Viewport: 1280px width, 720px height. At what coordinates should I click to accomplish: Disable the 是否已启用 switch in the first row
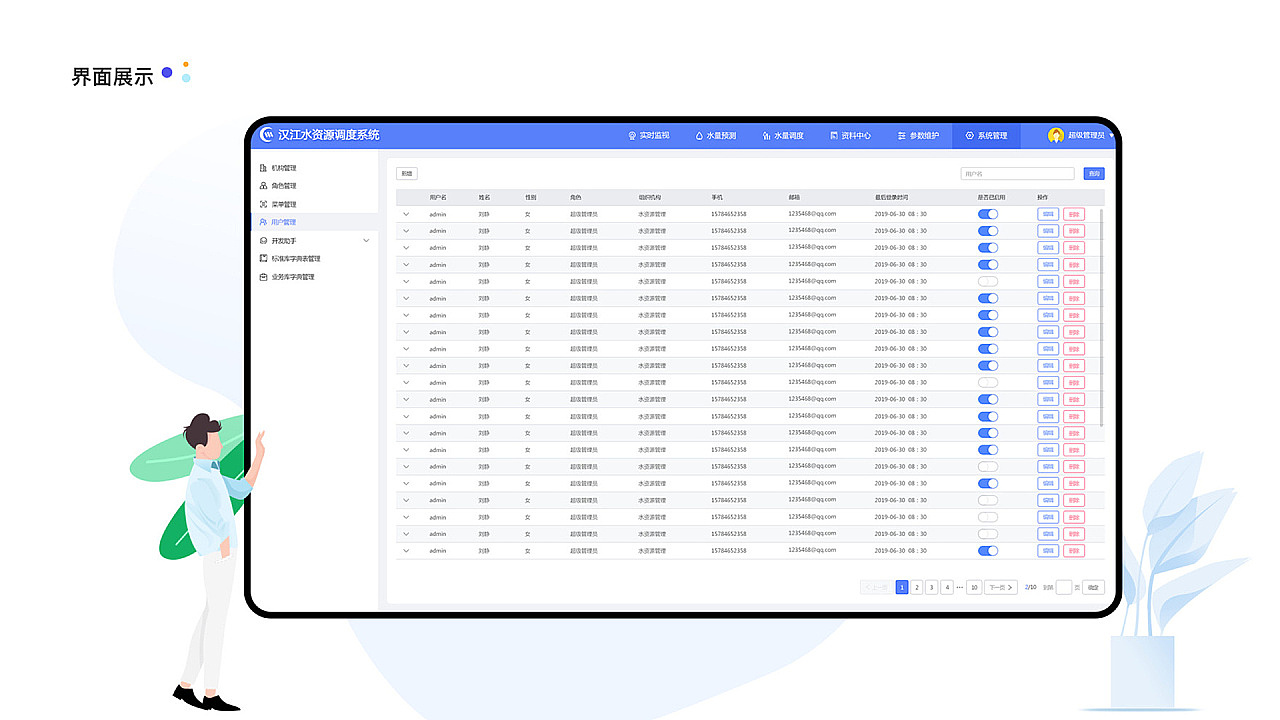pos(988,214)
